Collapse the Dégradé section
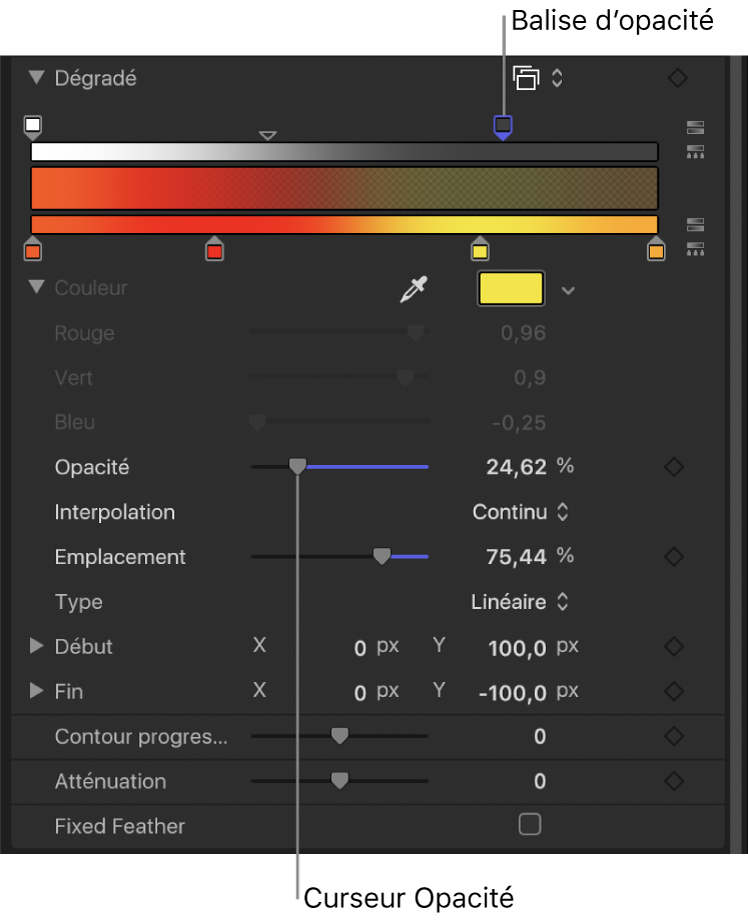Viewport: 748px width, 921px height. tap(37, 78)
